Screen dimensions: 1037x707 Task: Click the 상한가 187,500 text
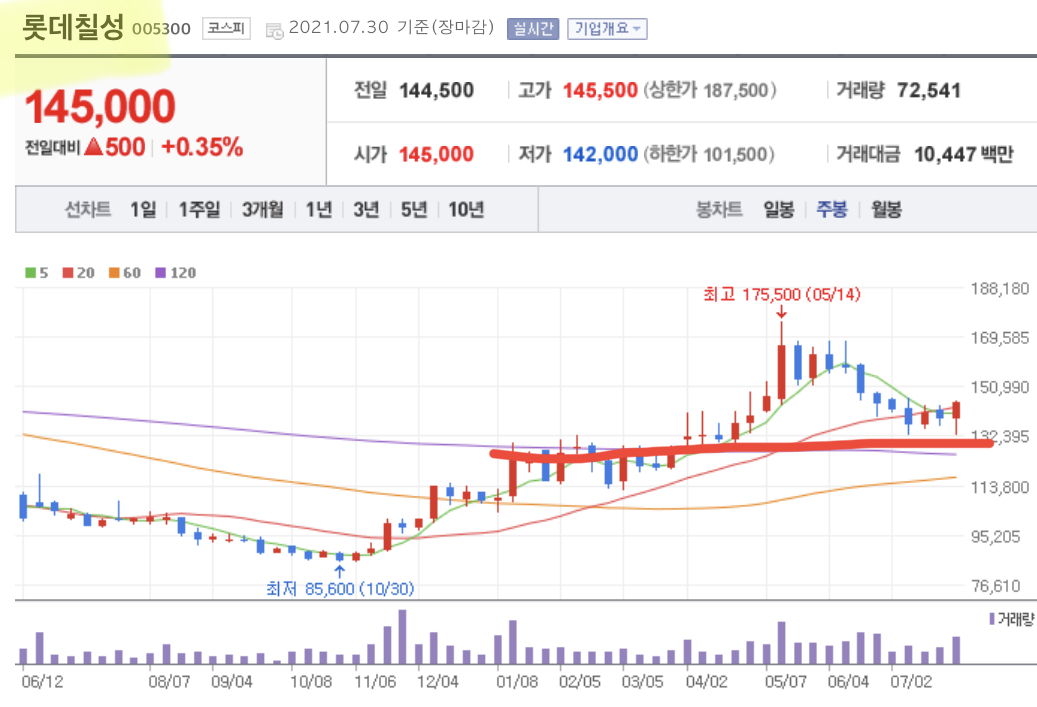[x=710, y=91]
